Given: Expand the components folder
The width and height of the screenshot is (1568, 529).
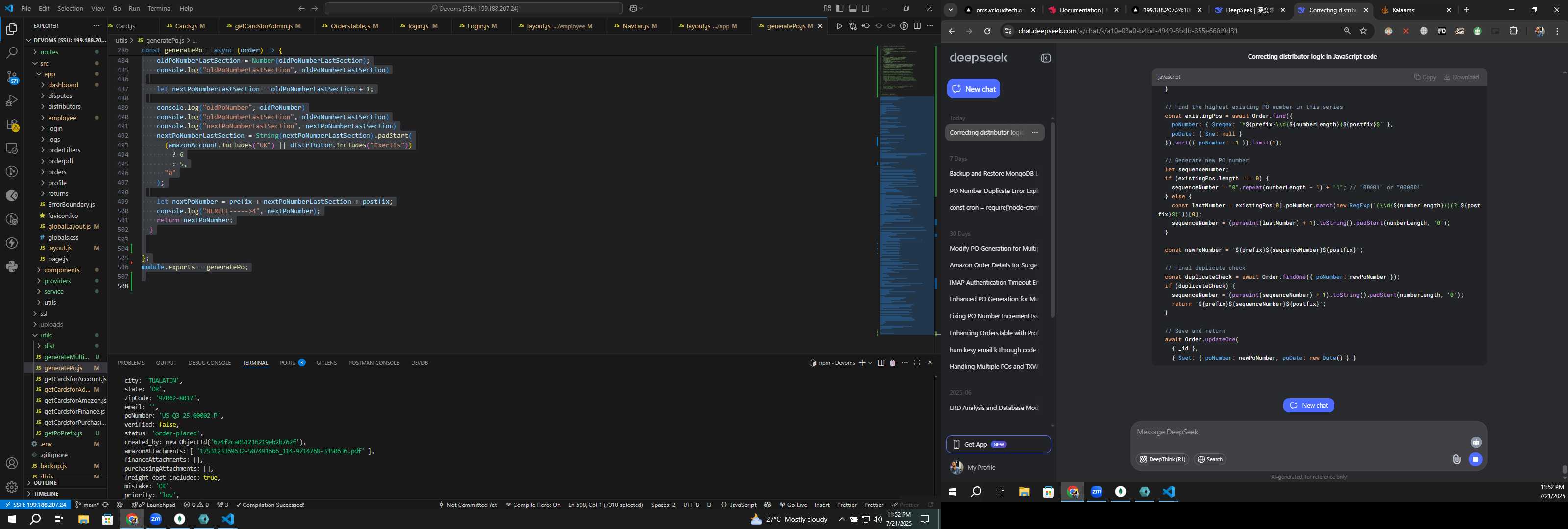Looking at the screenshot, I should 61,270.
